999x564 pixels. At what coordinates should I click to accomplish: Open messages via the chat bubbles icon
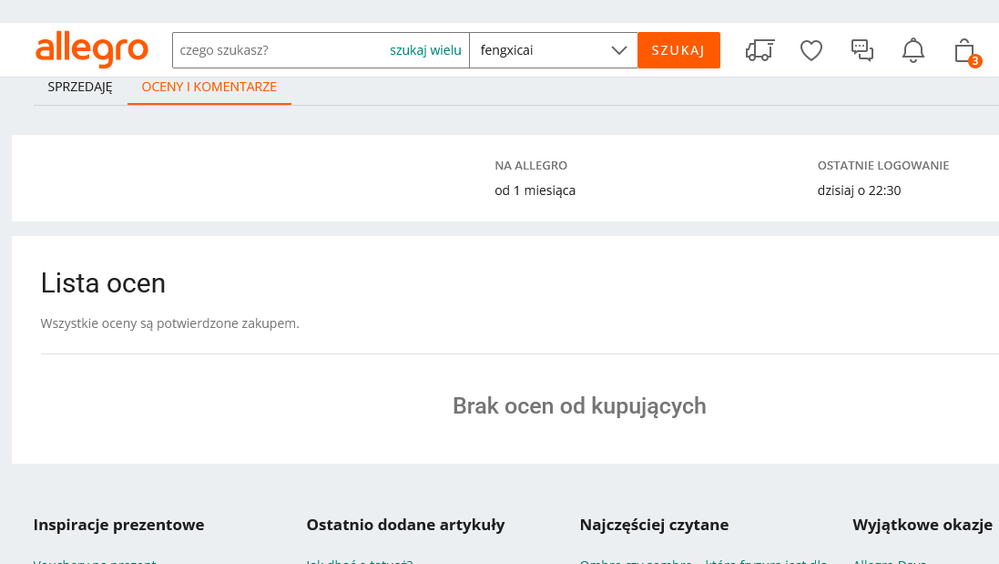click(862, 50)
